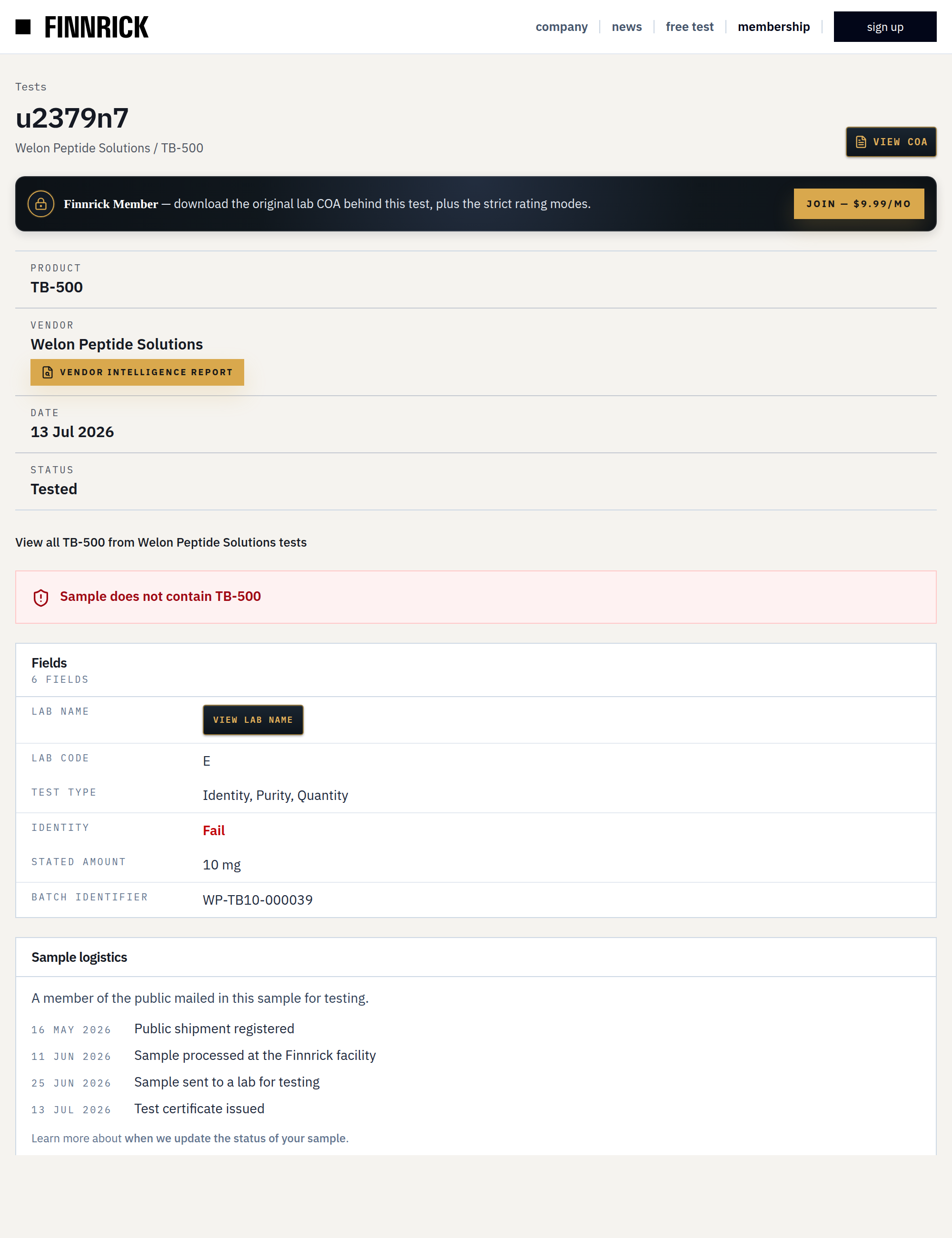Open the membership nav link
This screenshot has height=1238, width=952.
[773, 27]
